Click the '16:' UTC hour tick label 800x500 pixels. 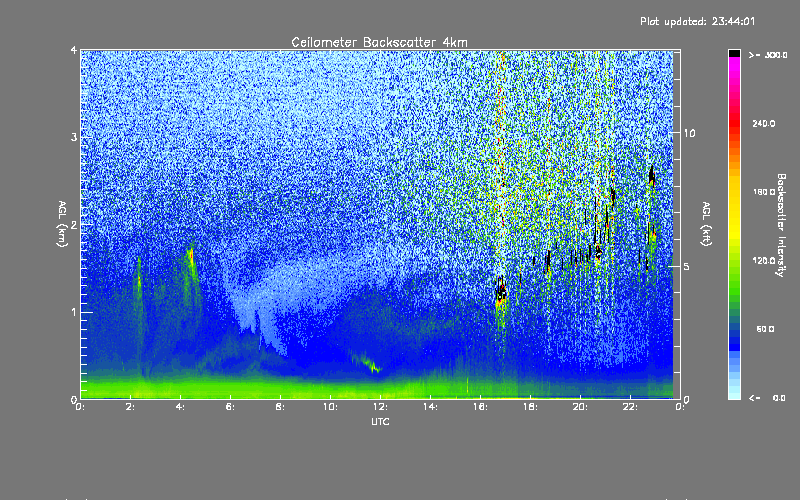(x=480, y=407)
